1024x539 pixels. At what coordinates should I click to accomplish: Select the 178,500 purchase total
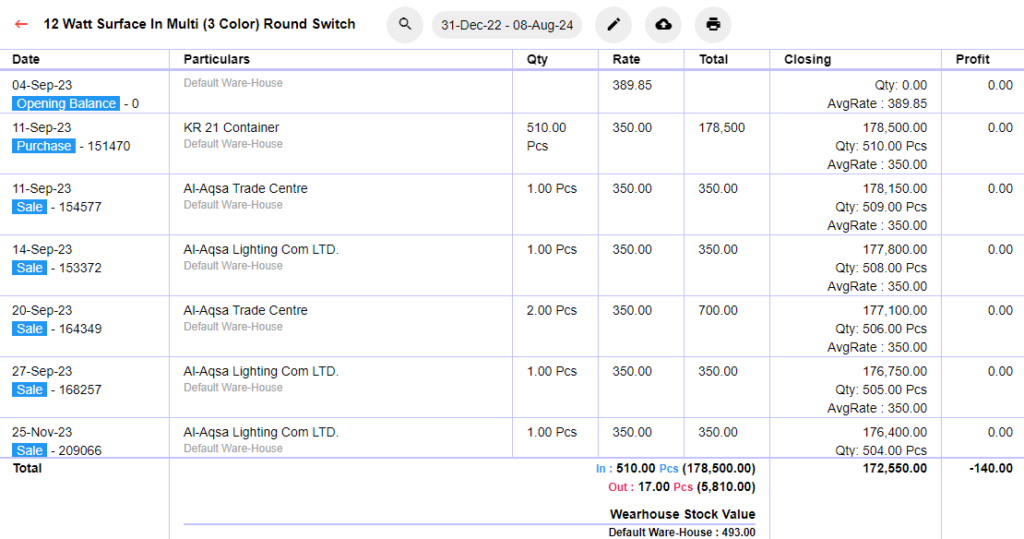722,127
